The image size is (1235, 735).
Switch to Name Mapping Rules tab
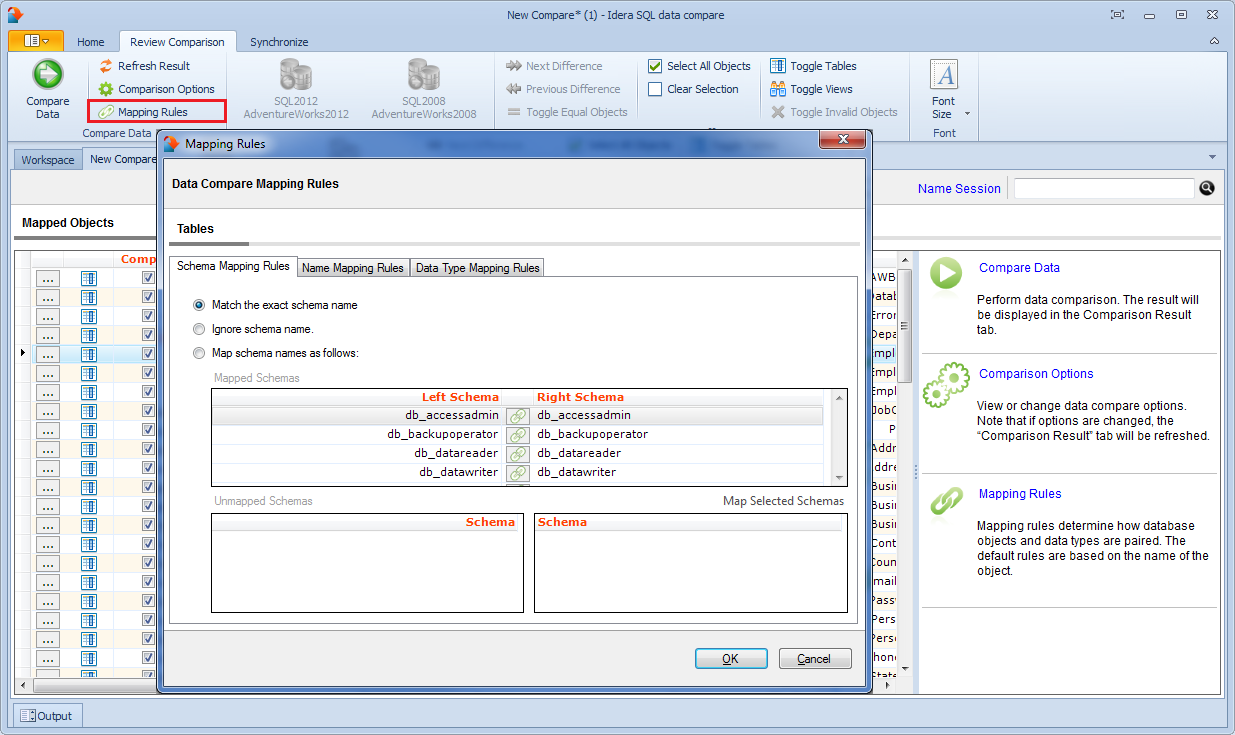(x=353, y=268)
